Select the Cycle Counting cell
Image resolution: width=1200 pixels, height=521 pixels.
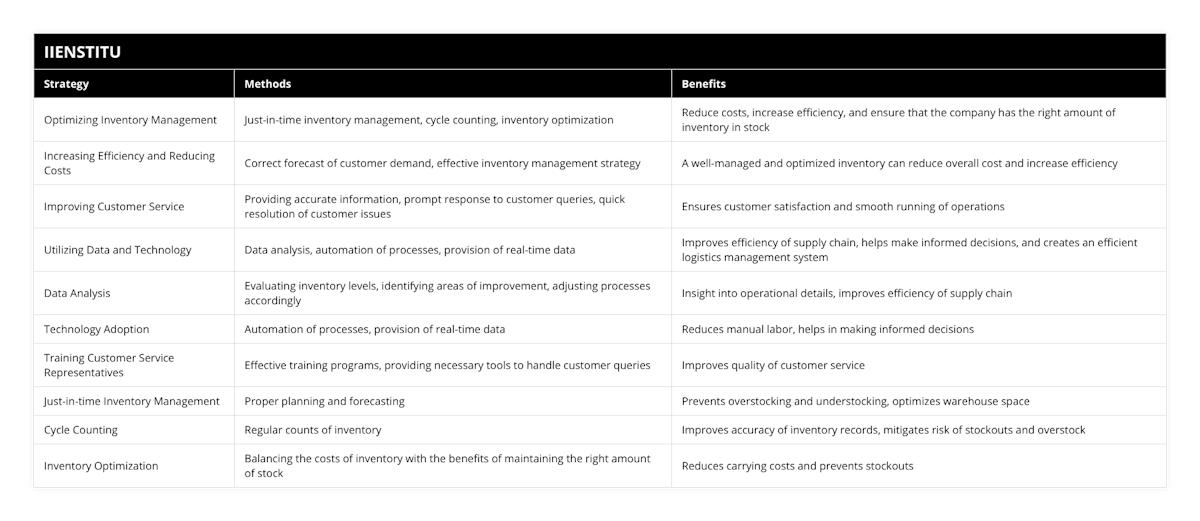tap(134, 430)
